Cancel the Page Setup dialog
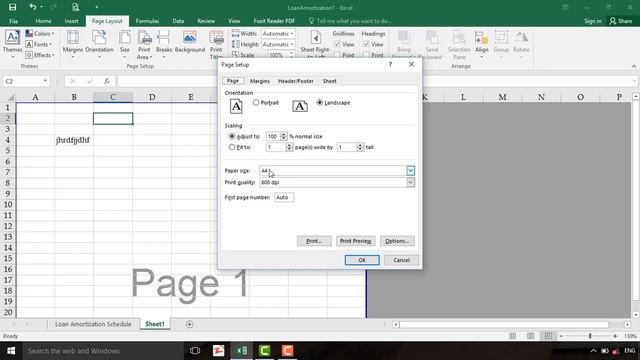This screenshot has width=640, height=360. click(x=402, y=260)
